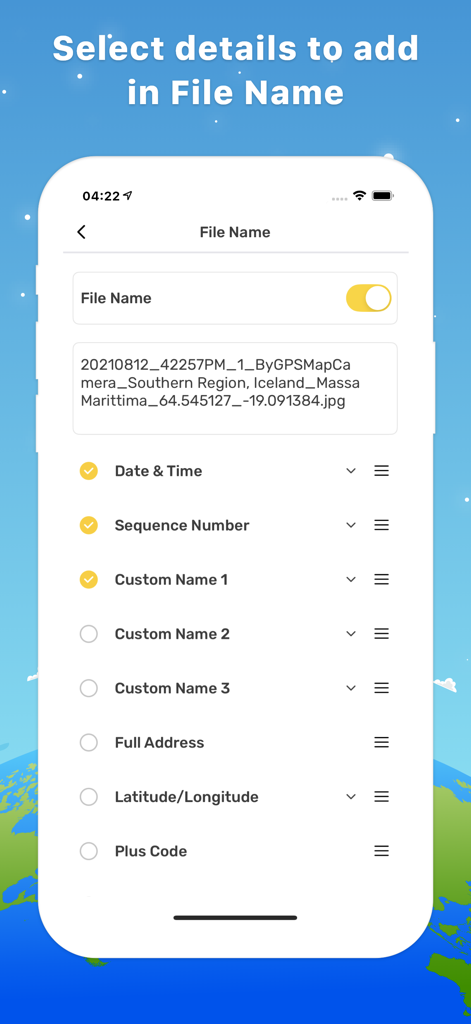Click the Plus Code label
Viewport: 471px width, 1024px height.
click(151, 851)
